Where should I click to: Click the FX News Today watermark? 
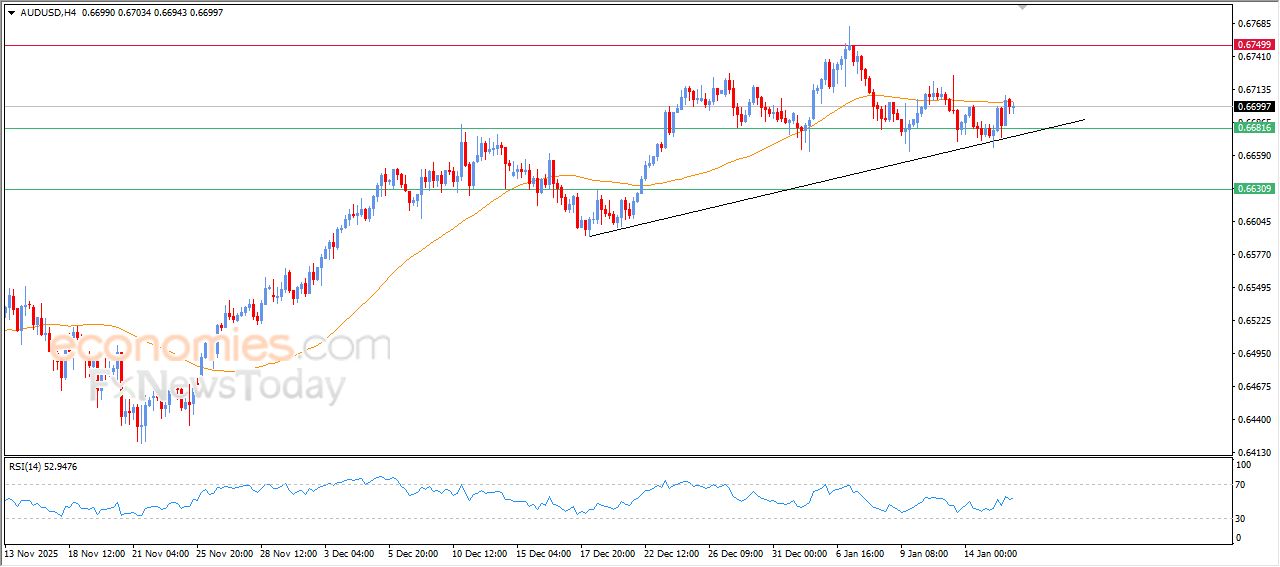pyautogui.click(x=220, y=387)
